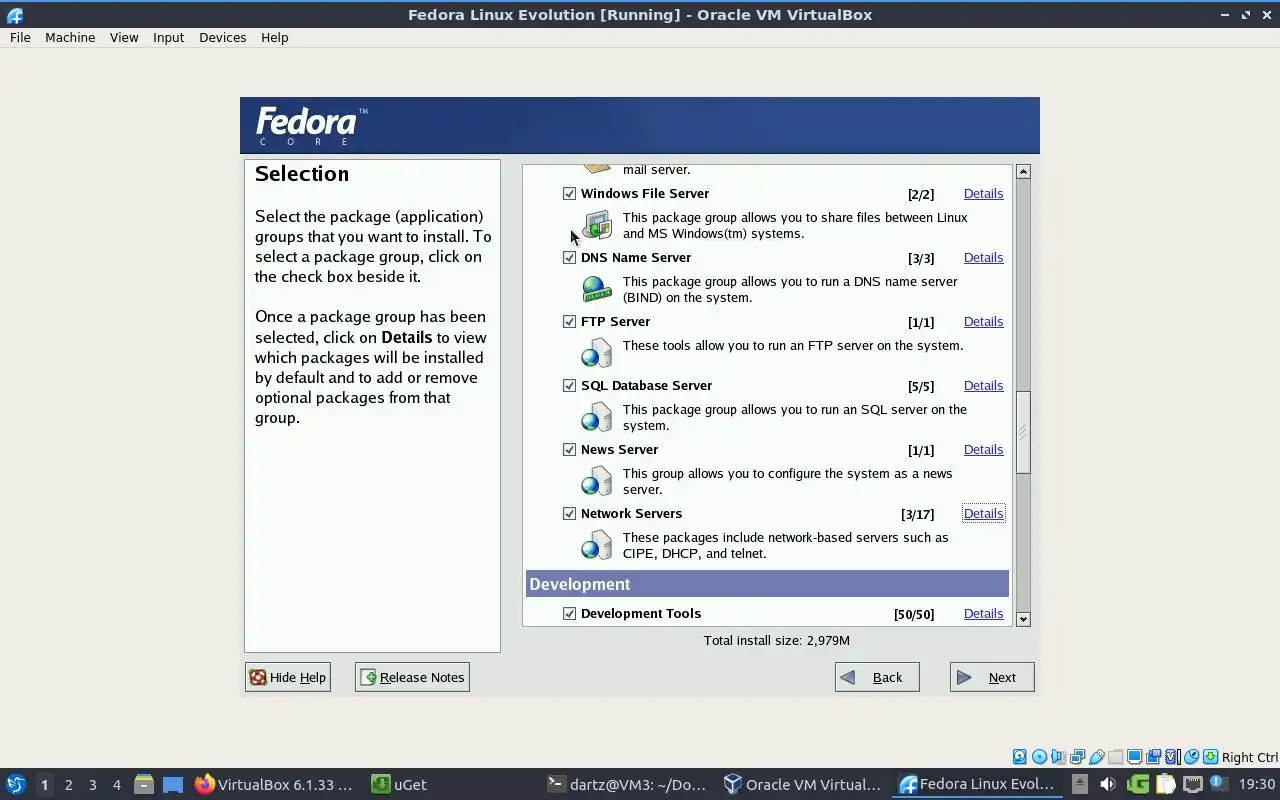Click the eject removable media tray icon
Screen dimensions: 1280x800
(1080, 785)
